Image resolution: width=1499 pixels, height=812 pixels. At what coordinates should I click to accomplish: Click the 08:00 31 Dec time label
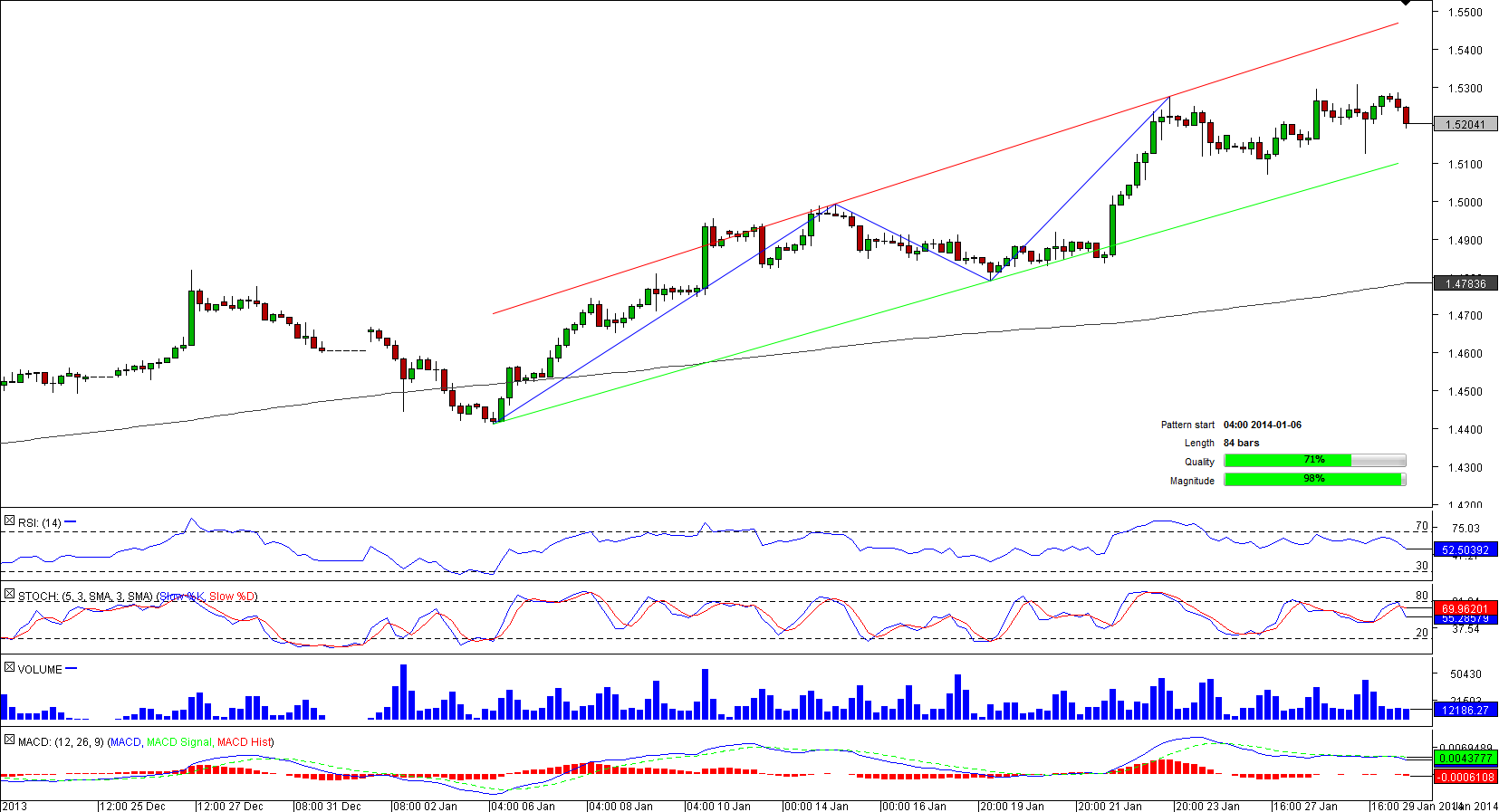click(x=329, y=807)
